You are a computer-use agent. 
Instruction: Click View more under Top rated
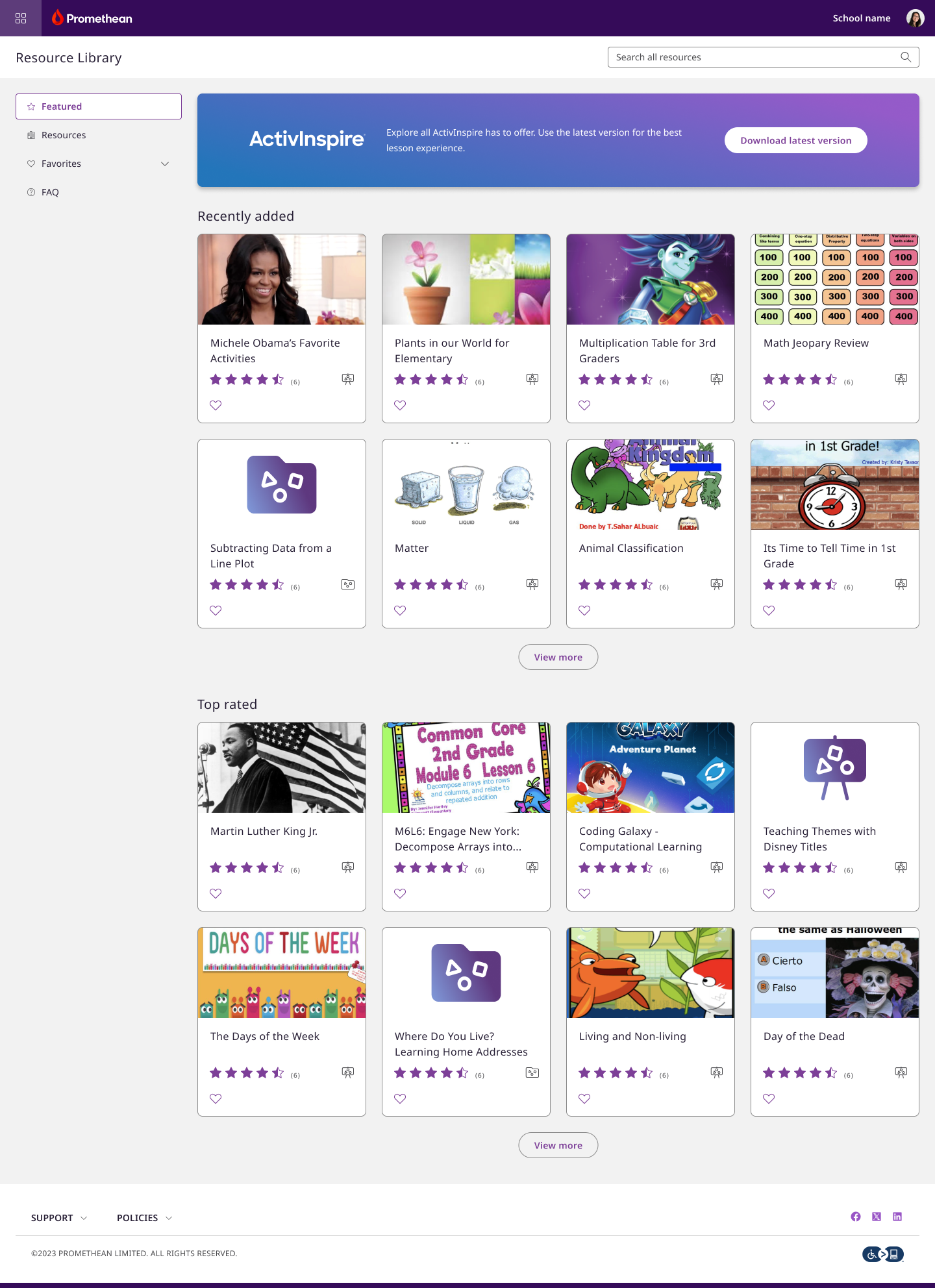[x=558, y=1145]
